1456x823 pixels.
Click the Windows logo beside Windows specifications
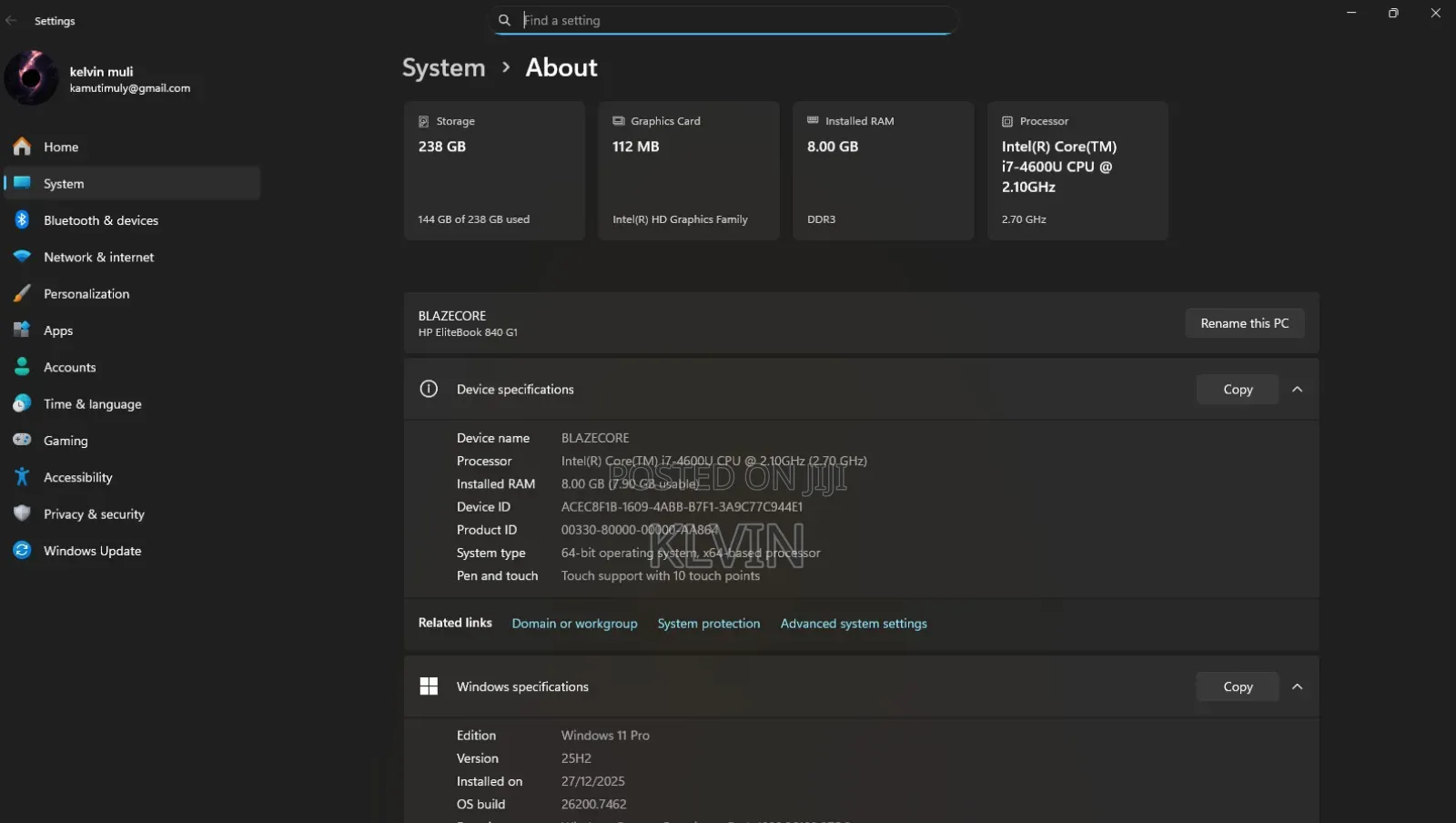[x=429, y=686]
